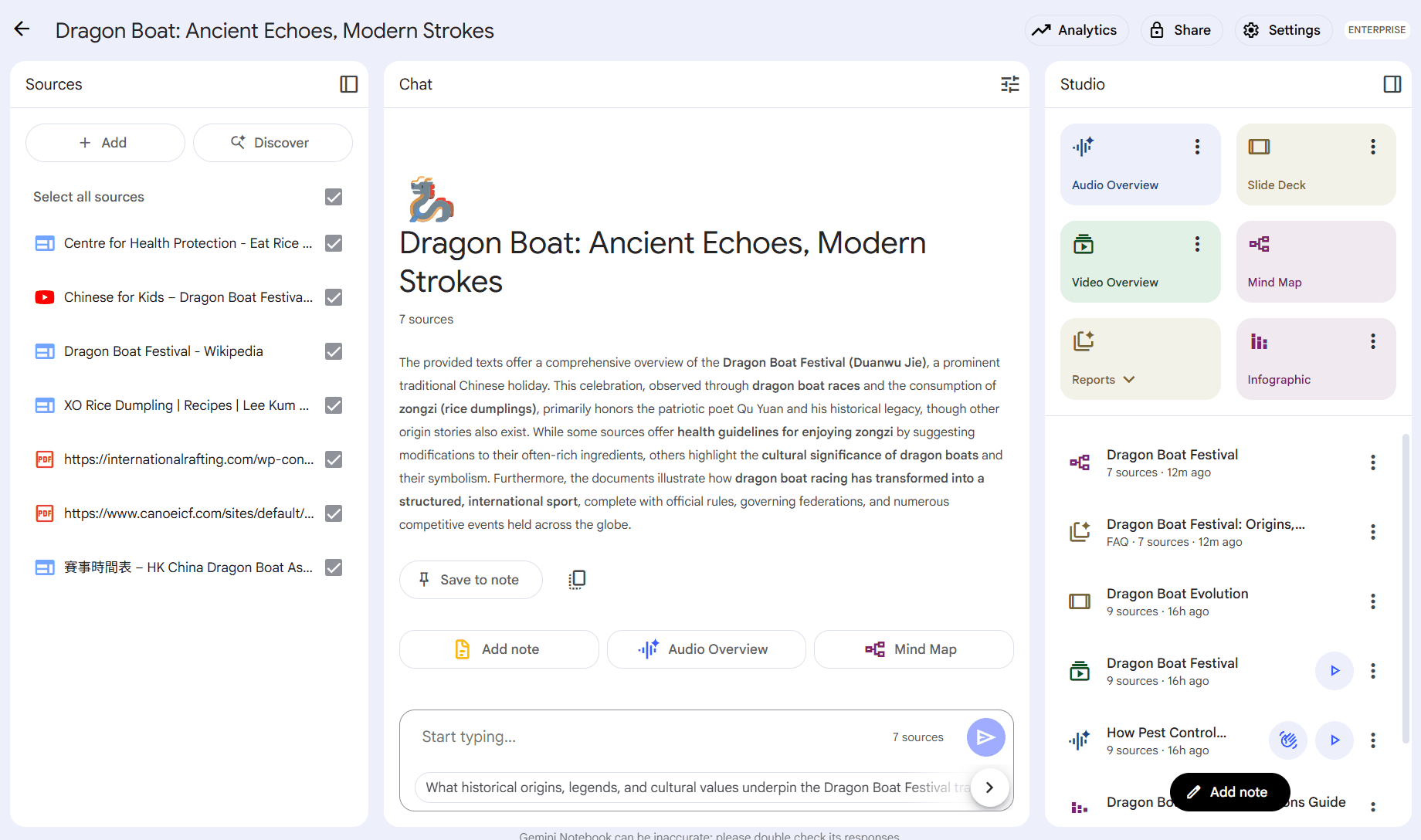Go back with the arrow icon
The image size is (1421, 840).
pos(22,29)
